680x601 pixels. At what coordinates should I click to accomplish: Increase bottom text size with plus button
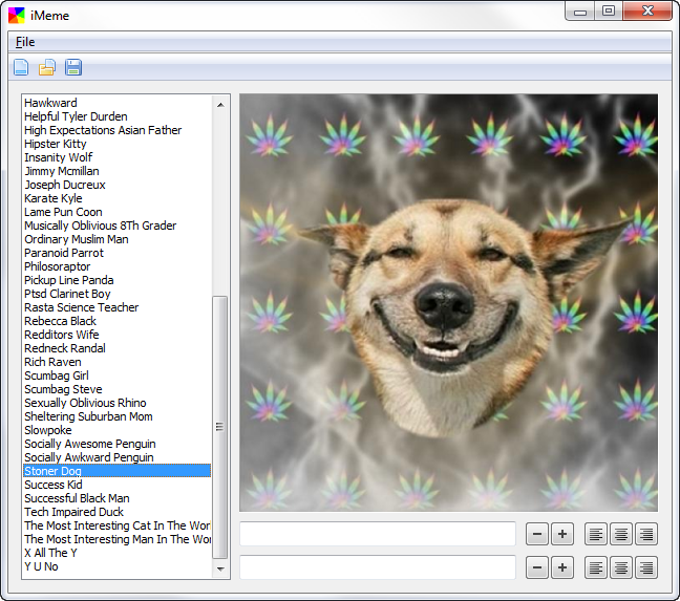click(562, 568)
